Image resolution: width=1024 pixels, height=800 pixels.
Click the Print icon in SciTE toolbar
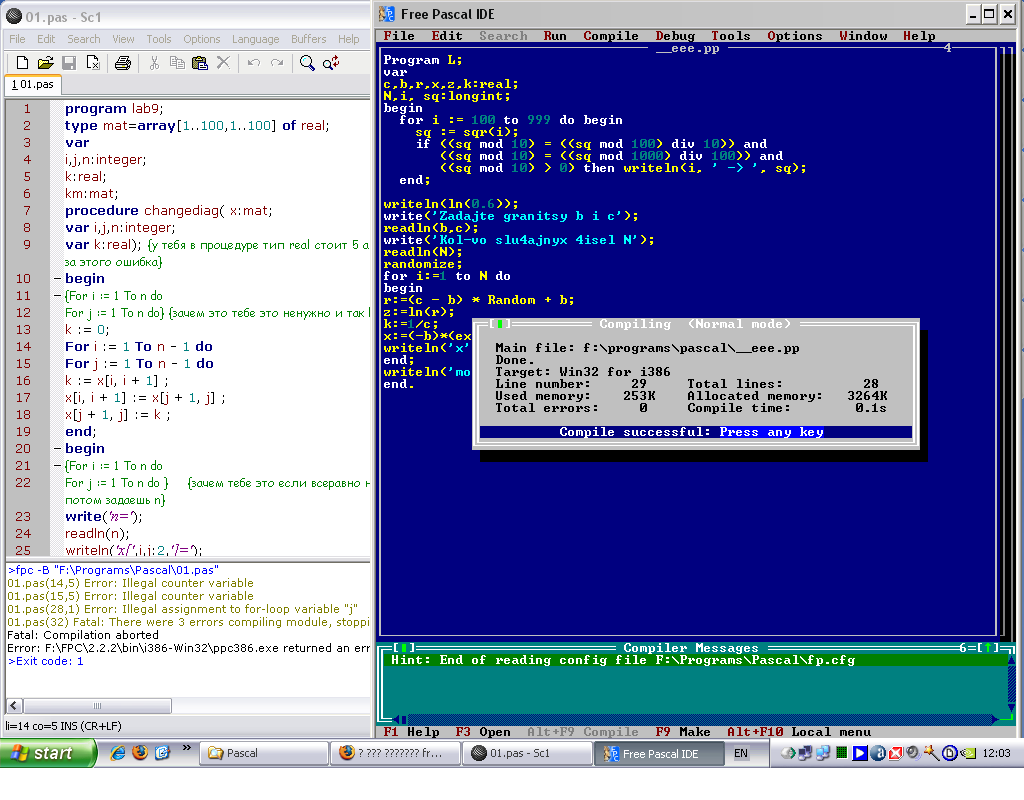(x=123, y=63)
